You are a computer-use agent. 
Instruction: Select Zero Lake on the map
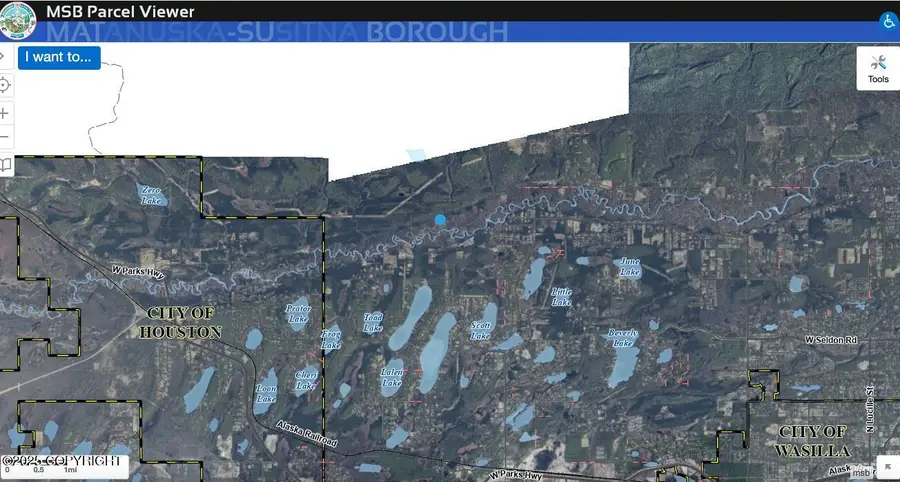151,195
